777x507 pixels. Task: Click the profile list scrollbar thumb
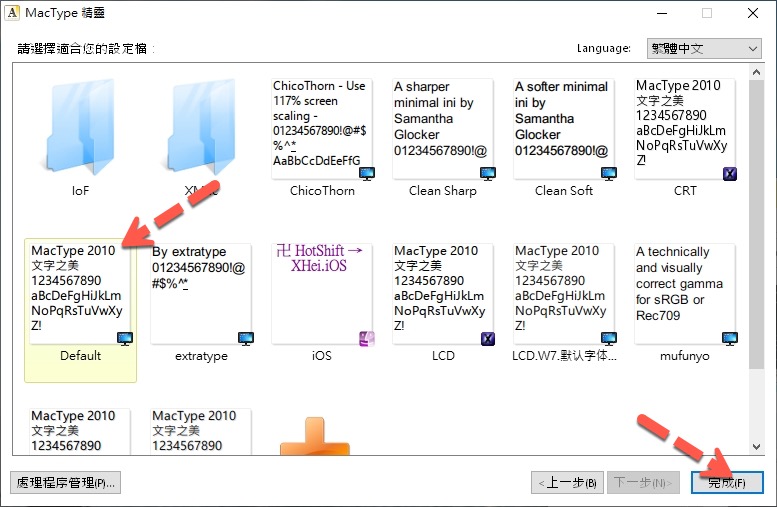click(756, 224)
